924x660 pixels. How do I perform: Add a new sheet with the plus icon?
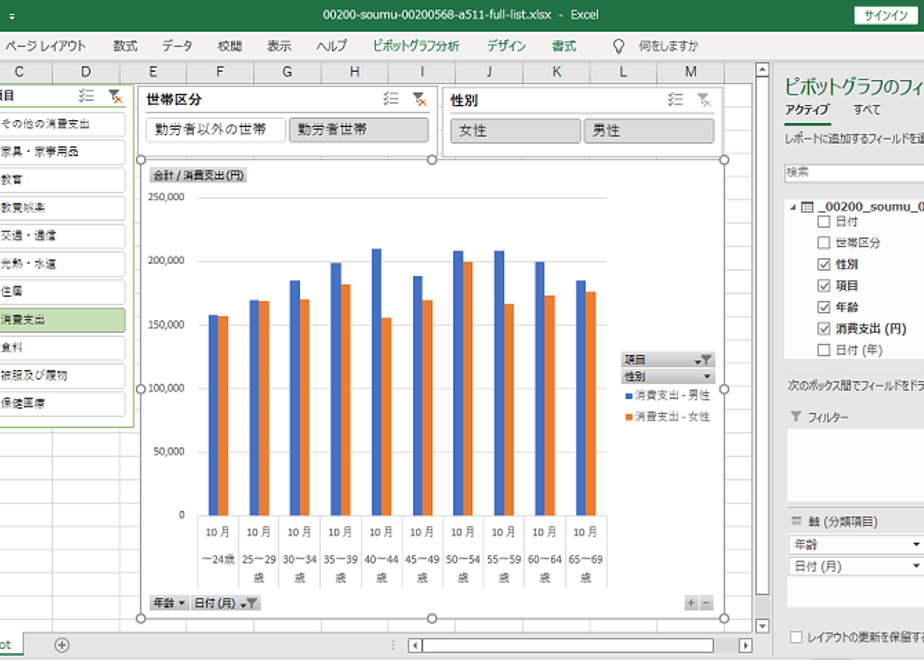coord(62,645)
